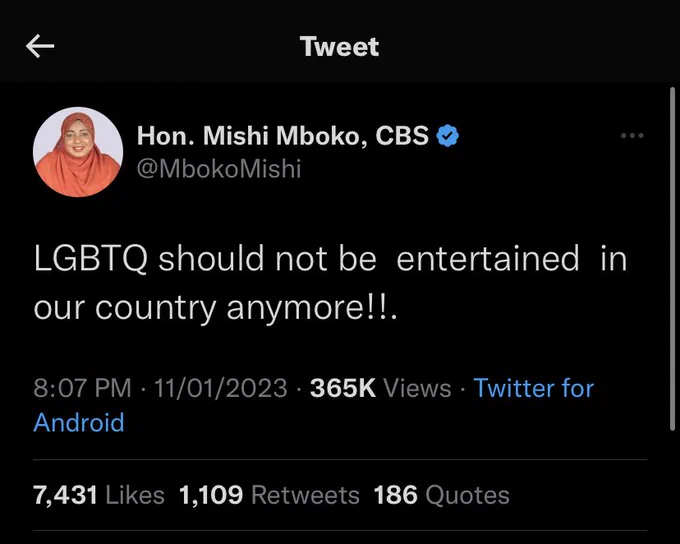This screenshot has height=544, width=680.
Task: Click the 365K Views counter
Action: 381,387
